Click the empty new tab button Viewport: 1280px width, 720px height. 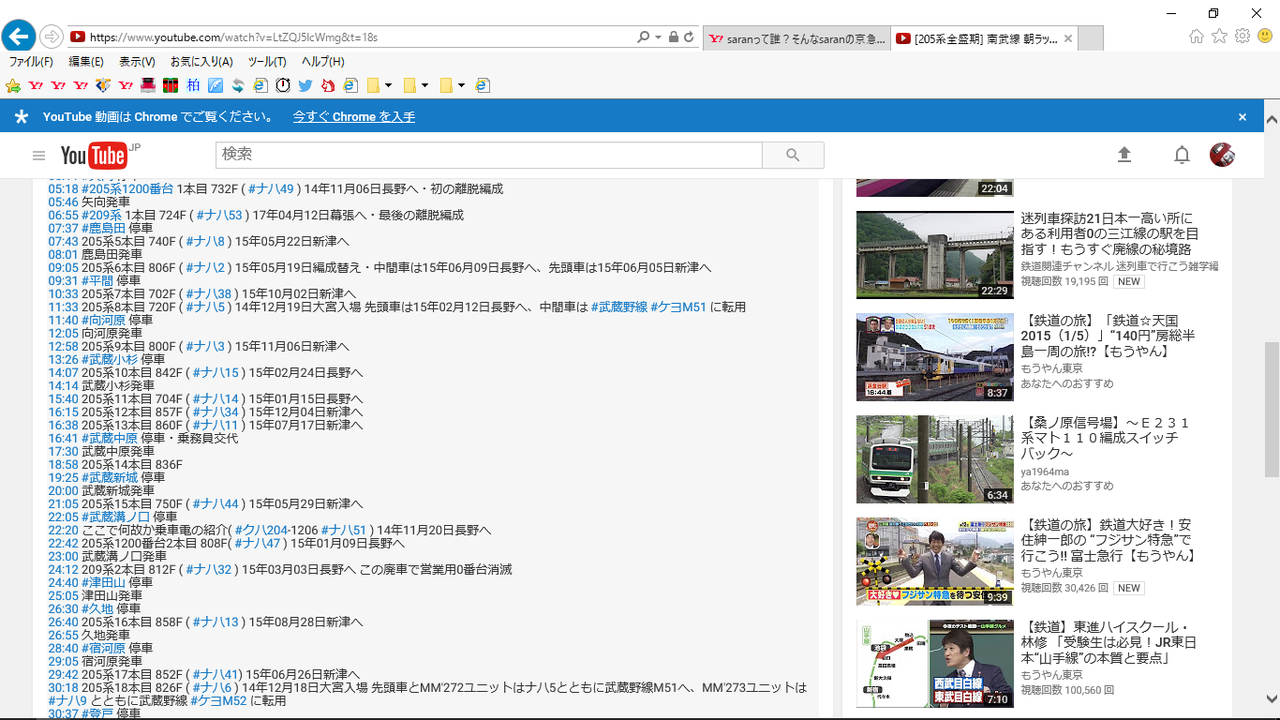(1091, 39)
